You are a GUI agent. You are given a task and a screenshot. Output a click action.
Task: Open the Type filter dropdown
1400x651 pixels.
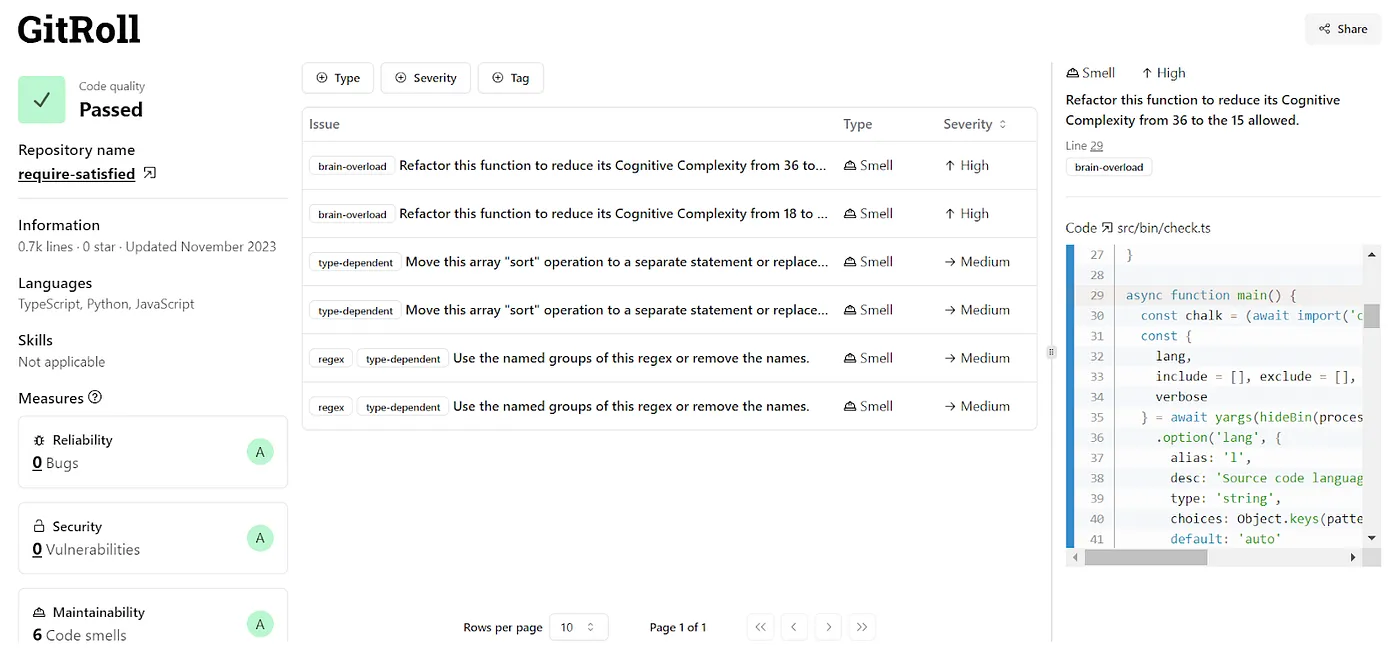(338, 78)
